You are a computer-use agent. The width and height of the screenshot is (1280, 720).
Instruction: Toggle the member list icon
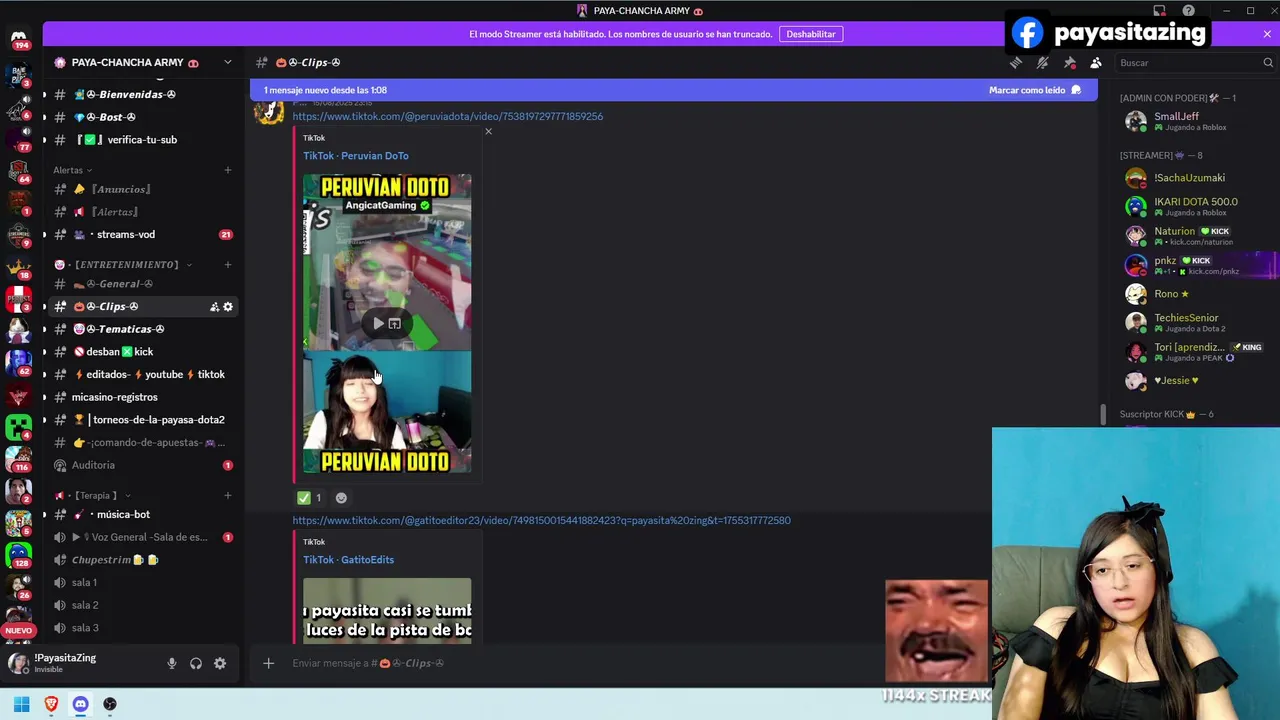[x=1096, y=62]
